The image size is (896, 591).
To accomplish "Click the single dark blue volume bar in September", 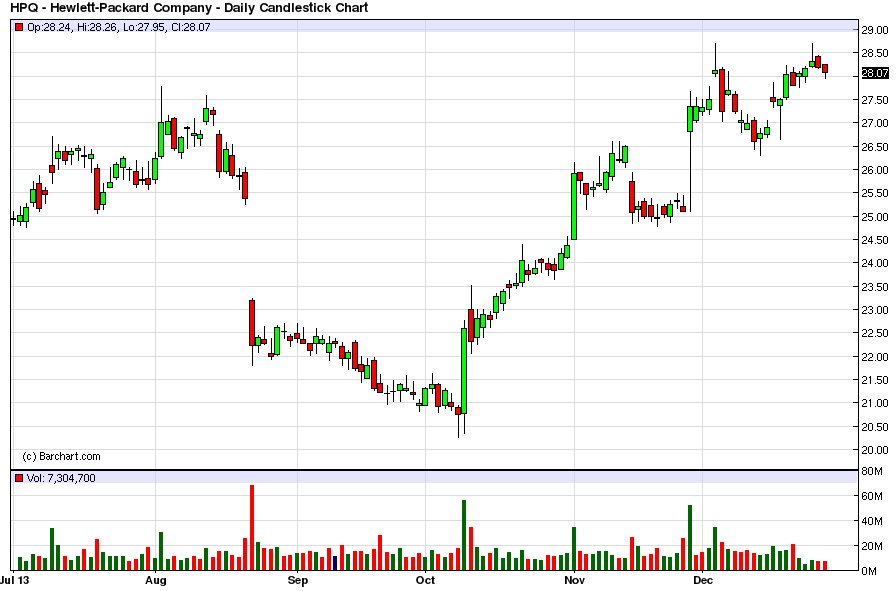I will click(x=335, y=563).
